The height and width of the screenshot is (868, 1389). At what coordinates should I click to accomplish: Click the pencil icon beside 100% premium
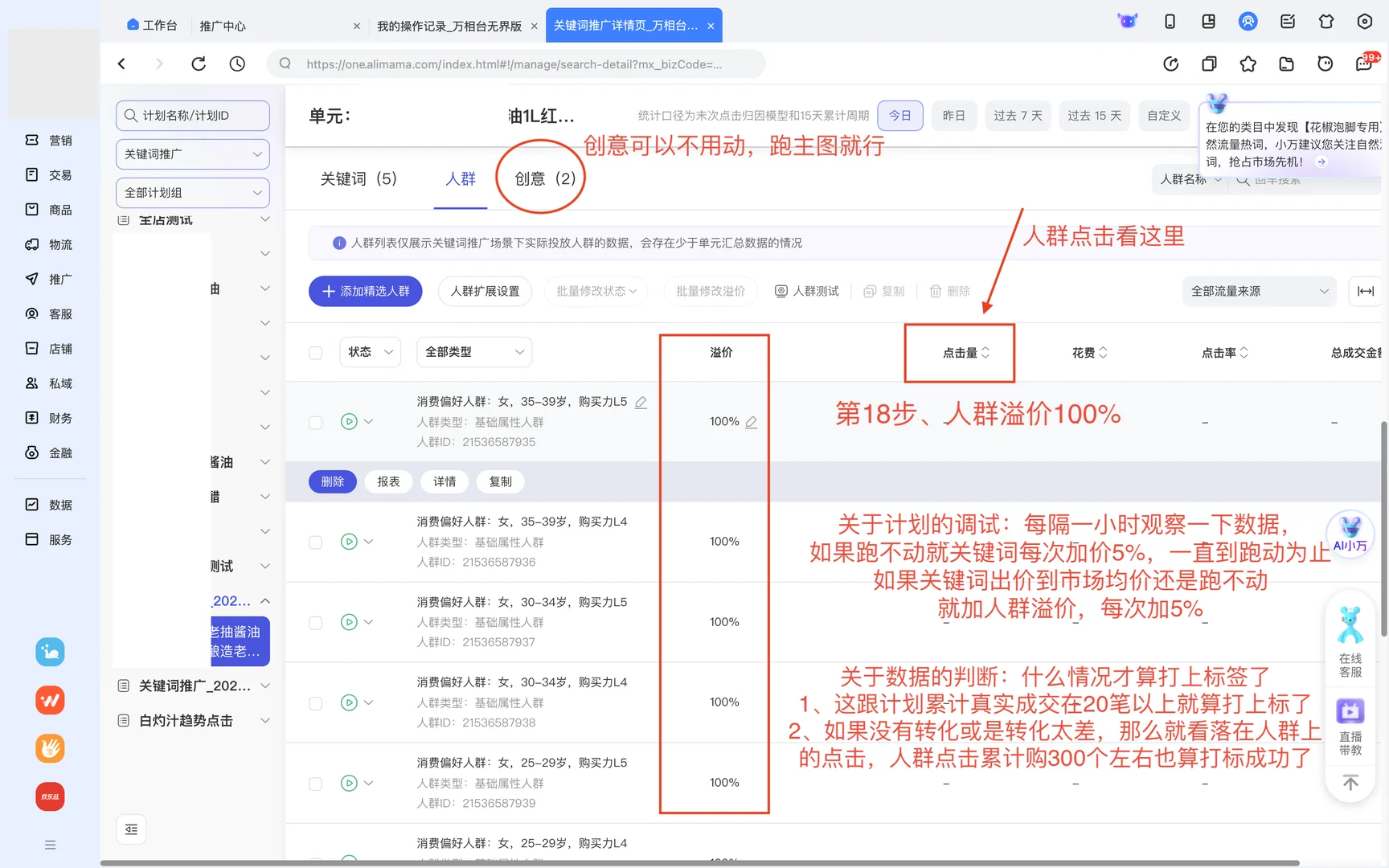[x=752, y=421]
